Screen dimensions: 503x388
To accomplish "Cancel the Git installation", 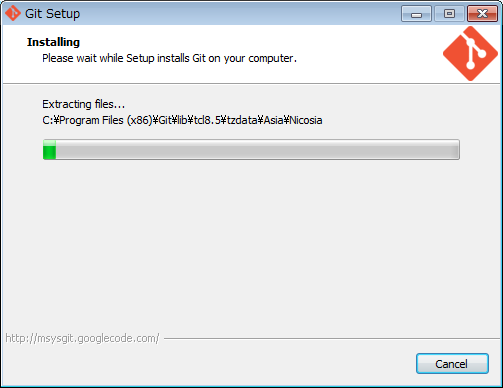I will click(452, 364).
